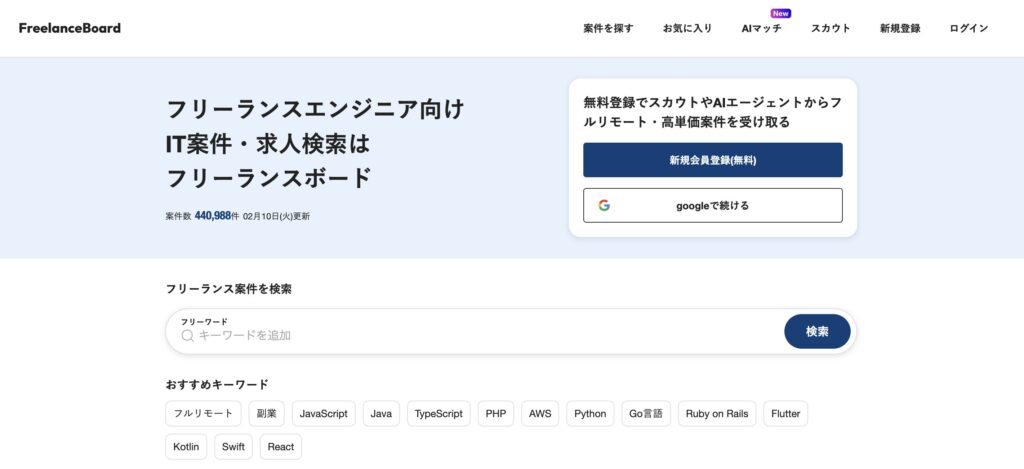
Task: Click 新規会員登録(無料) button
Action: coord(712,160)
